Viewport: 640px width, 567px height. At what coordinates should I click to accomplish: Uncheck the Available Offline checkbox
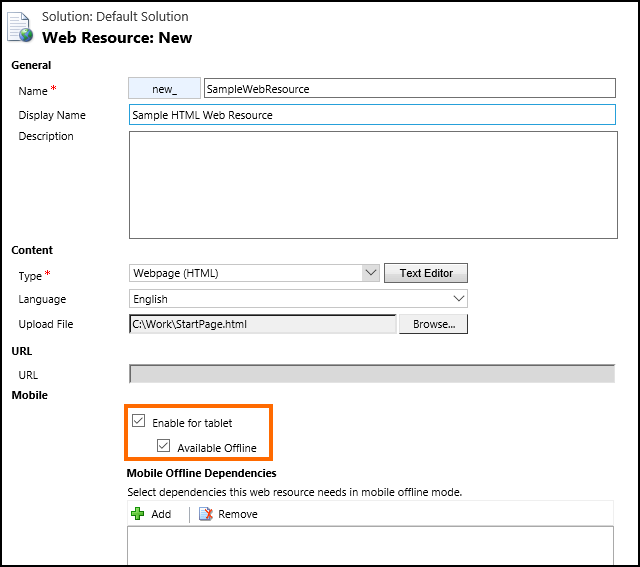(x=163, y=445)
